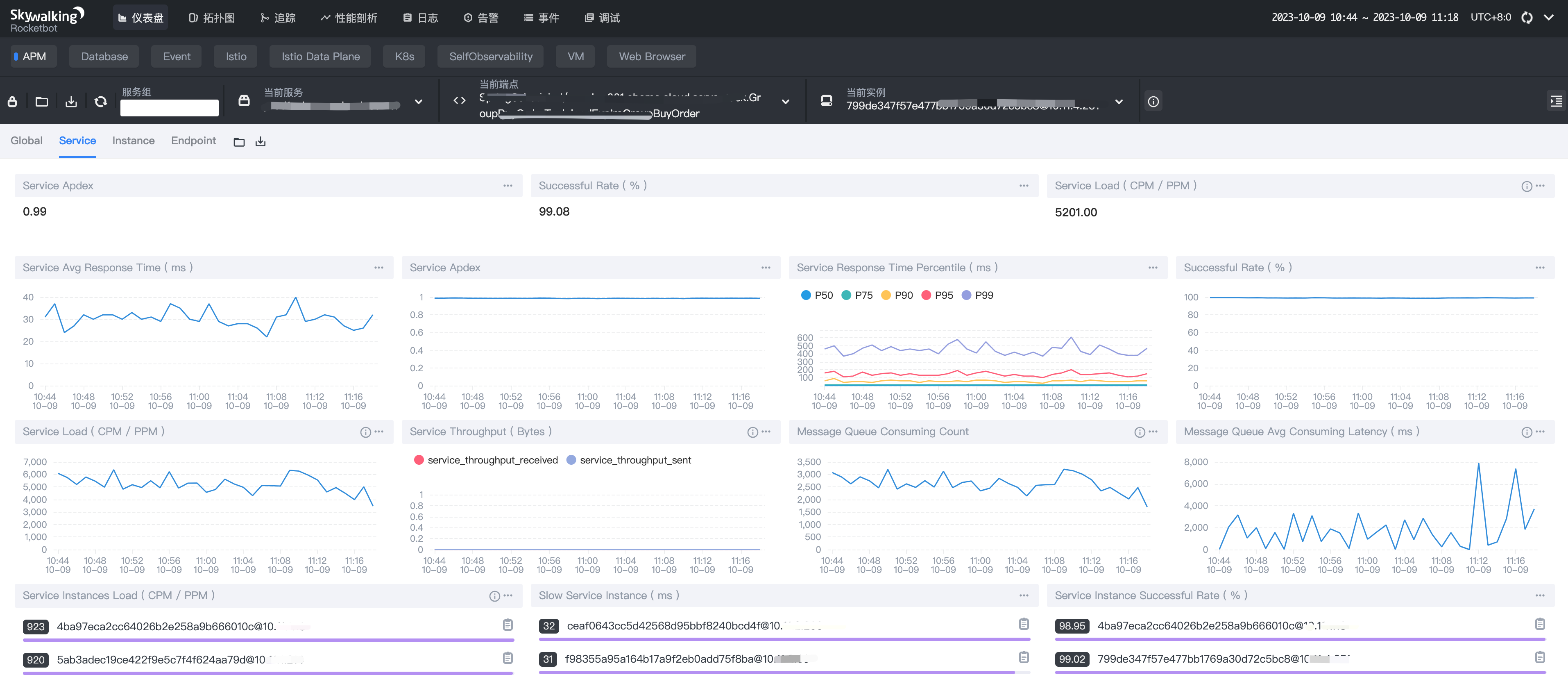The width and height of the screenshot is (1568, 677).
Task: Open the 拓扑图 topology menu
Action: [211, 18]
